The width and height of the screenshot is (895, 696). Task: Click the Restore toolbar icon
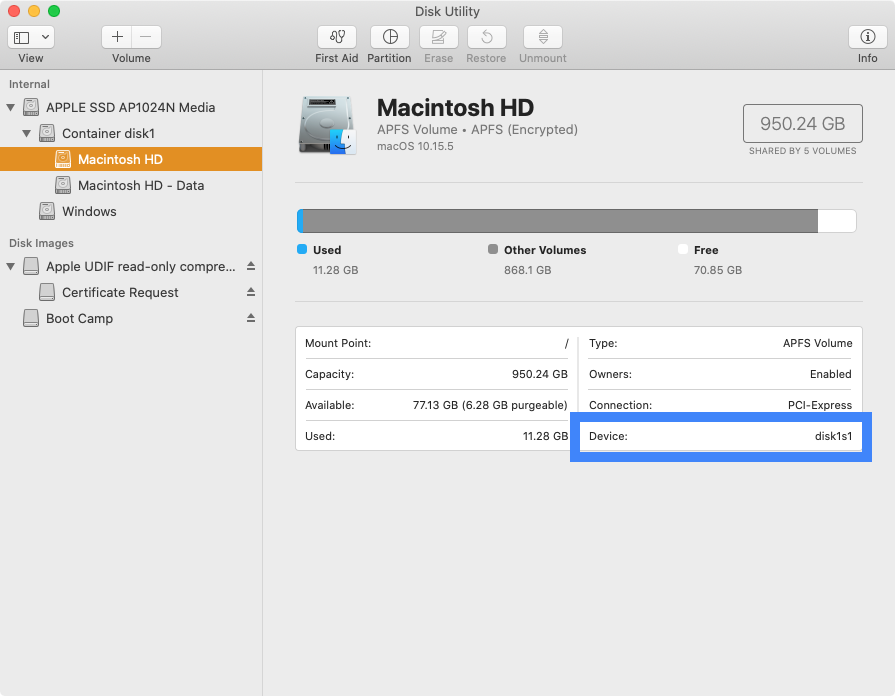coord(486,37)
